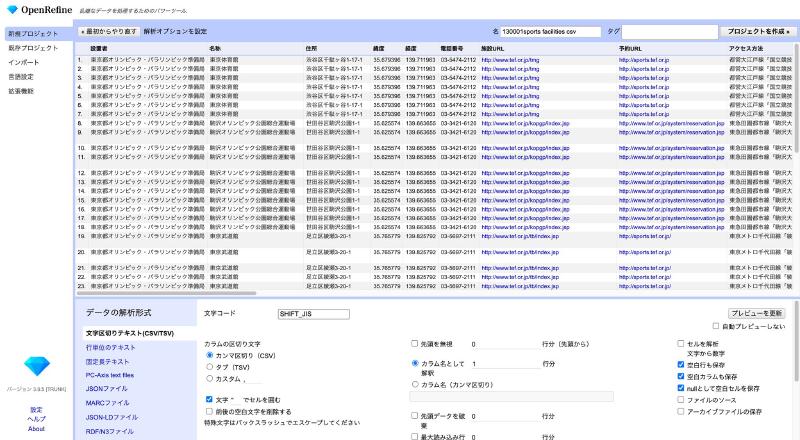Choose タブ (TSV) separator
Image resolution: width=800 pixels, height=440 pixels.
click(x=210, y=366)
